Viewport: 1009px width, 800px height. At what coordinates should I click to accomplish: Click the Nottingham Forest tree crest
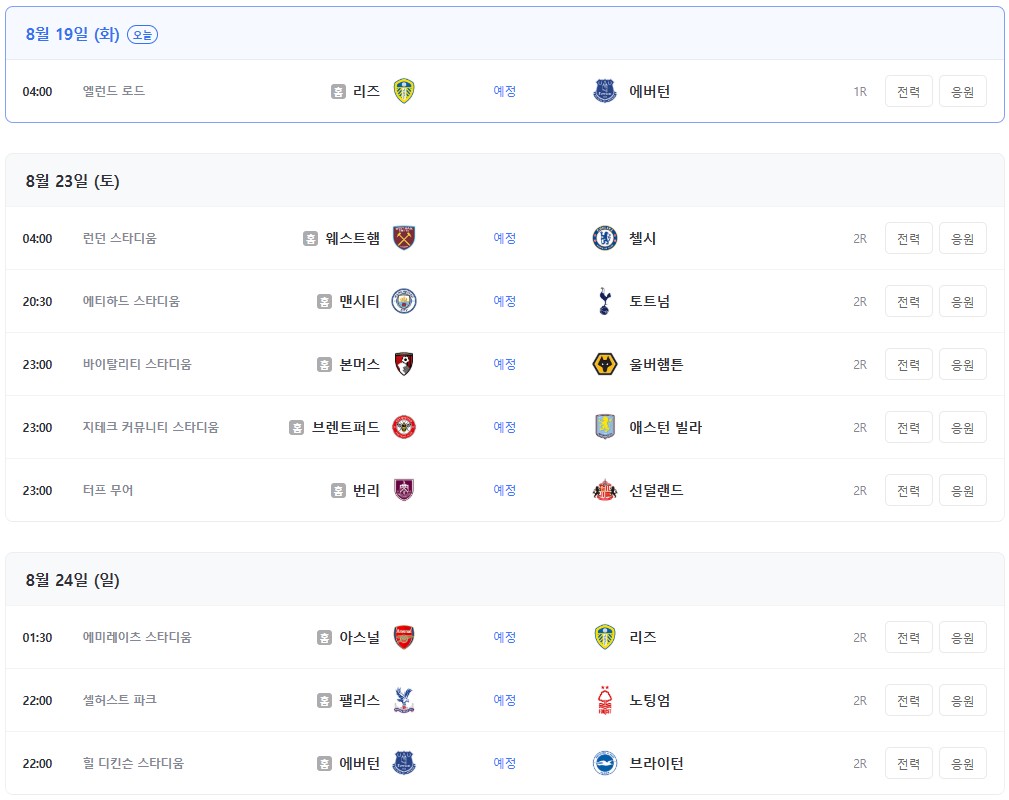click(x=604, y=700)
